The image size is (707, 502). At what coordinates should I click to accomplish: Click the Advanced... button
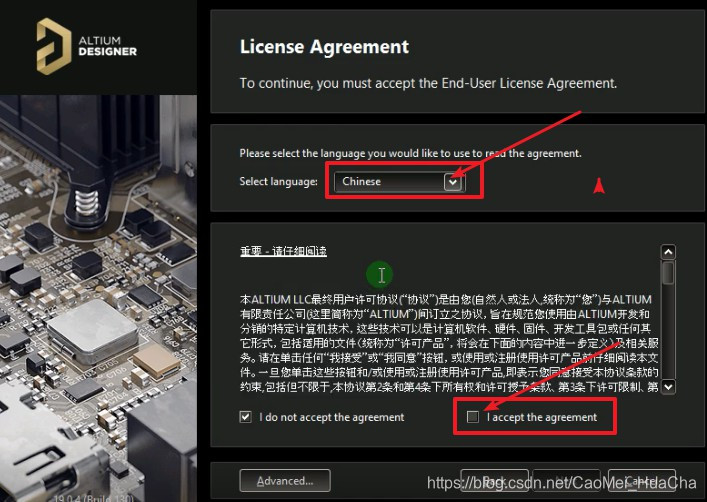285,481
